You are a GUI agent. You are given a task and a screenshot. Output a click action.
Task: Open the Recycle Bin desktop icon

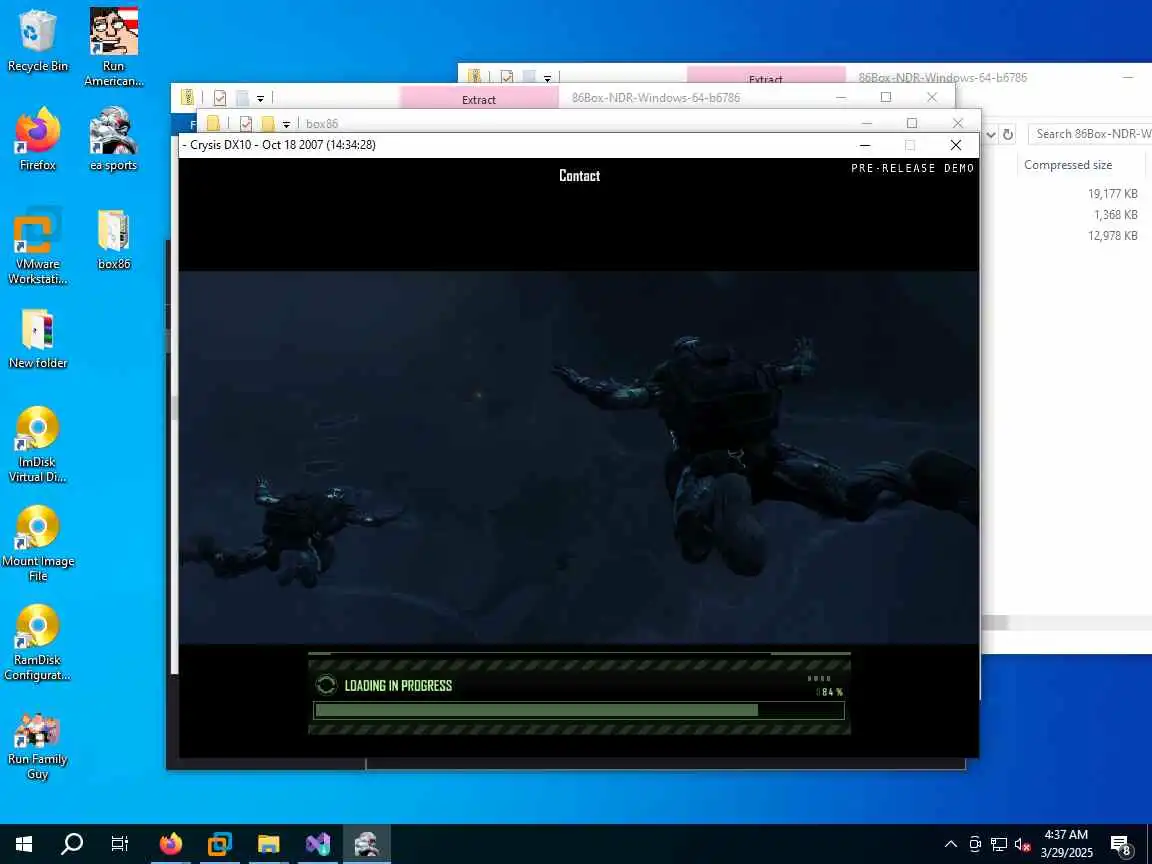tap(37, 40)
